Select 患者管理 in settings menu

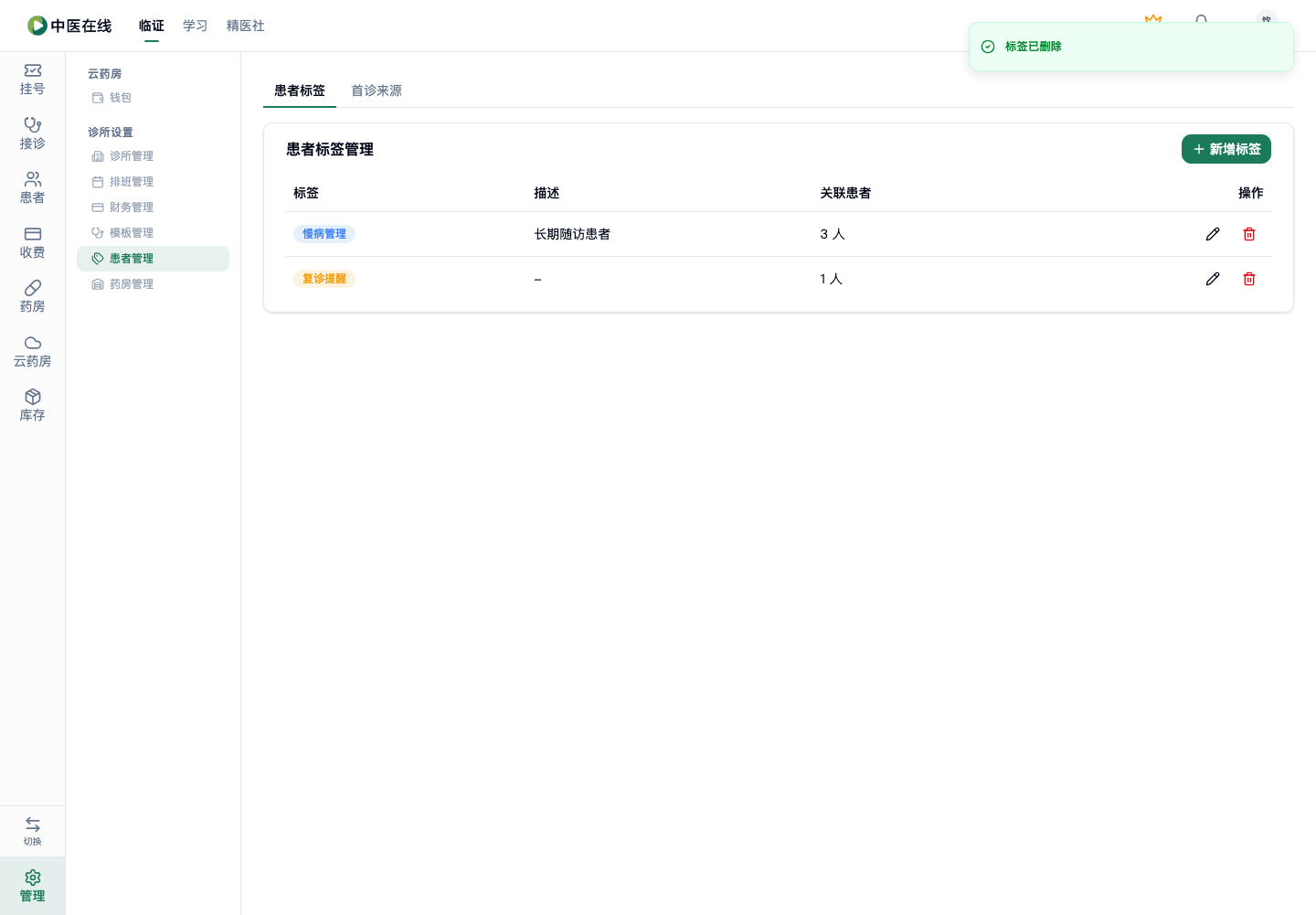pyautogui.click(x=153, y=259)
